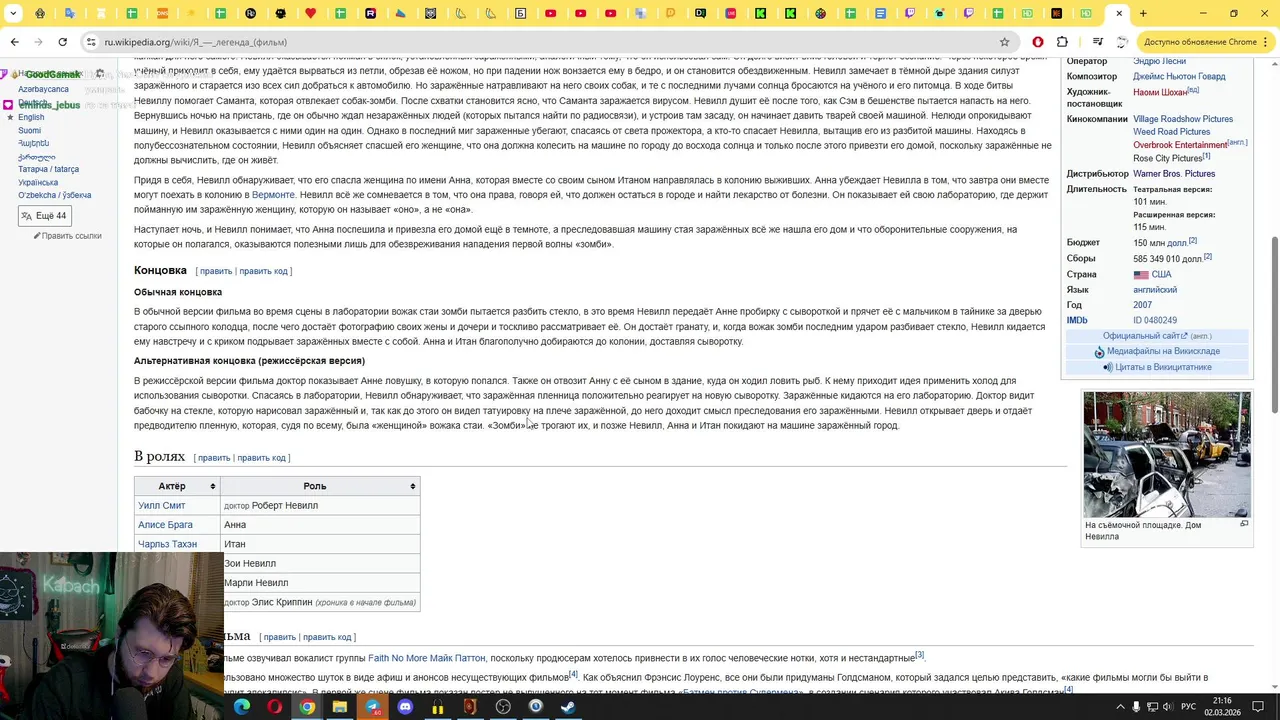Viewport: 1280px width, 720px height.
Task: Switch to English language version
Action: [x=31, y=117]
